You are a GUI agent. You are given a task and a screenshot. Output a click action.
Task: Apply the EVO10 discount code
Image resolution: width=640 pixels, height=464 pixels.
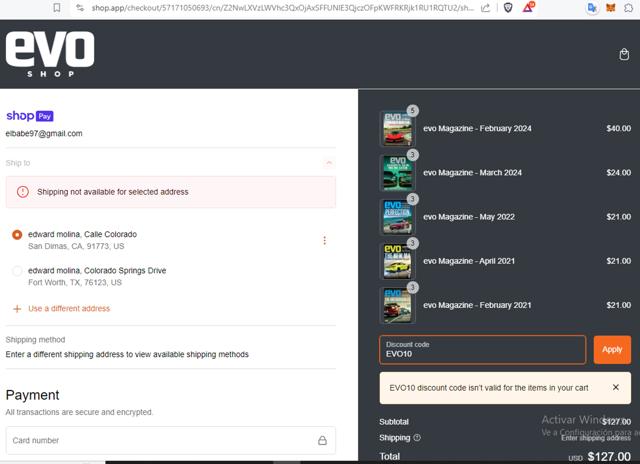[612, 350]
